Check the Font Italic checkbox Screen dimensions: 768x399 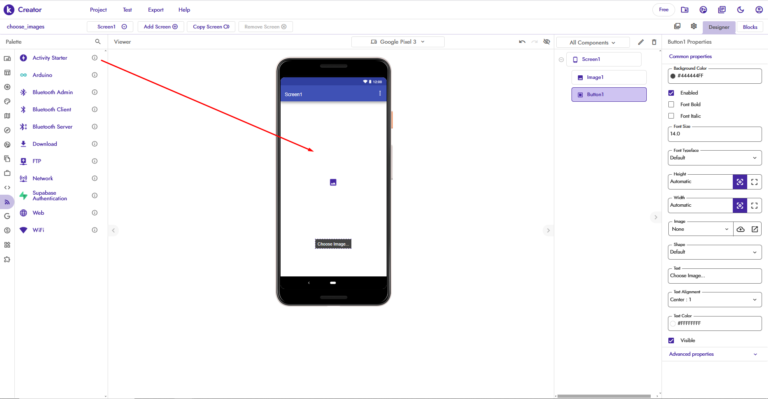pos(671,116)
